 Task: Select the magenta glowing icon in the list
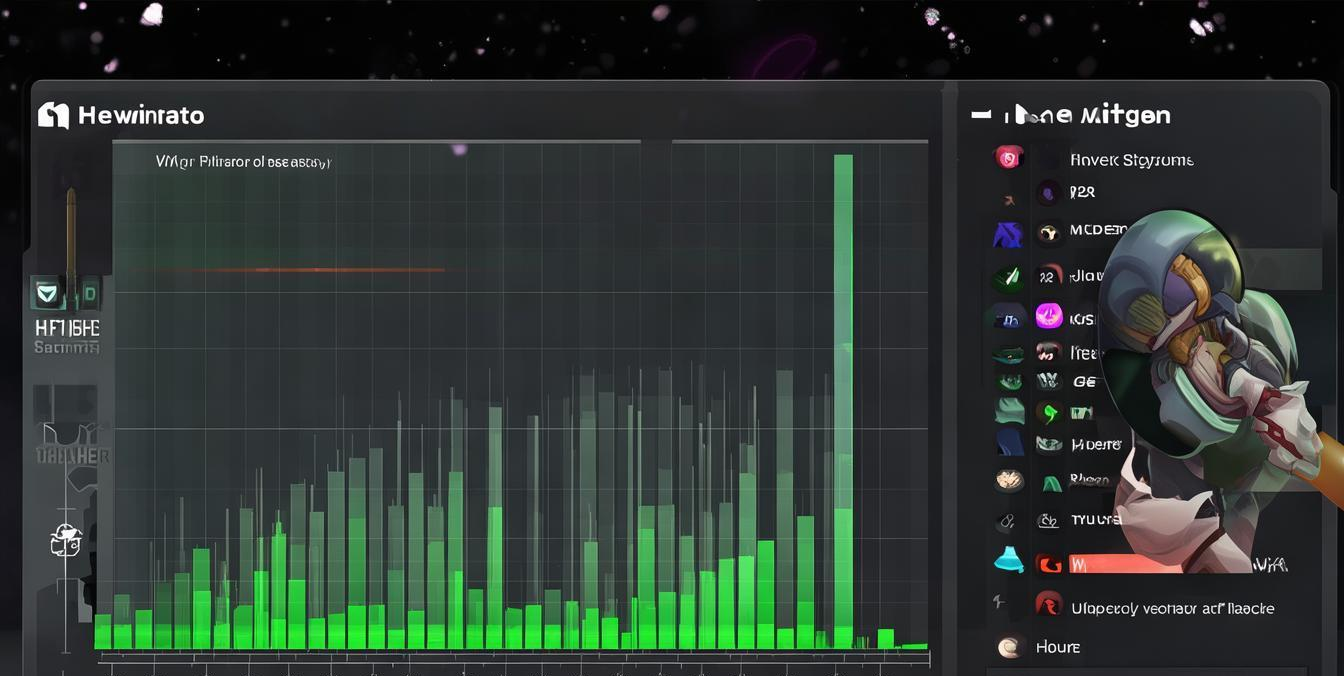pyautogui.click(x=1048, y=316)
